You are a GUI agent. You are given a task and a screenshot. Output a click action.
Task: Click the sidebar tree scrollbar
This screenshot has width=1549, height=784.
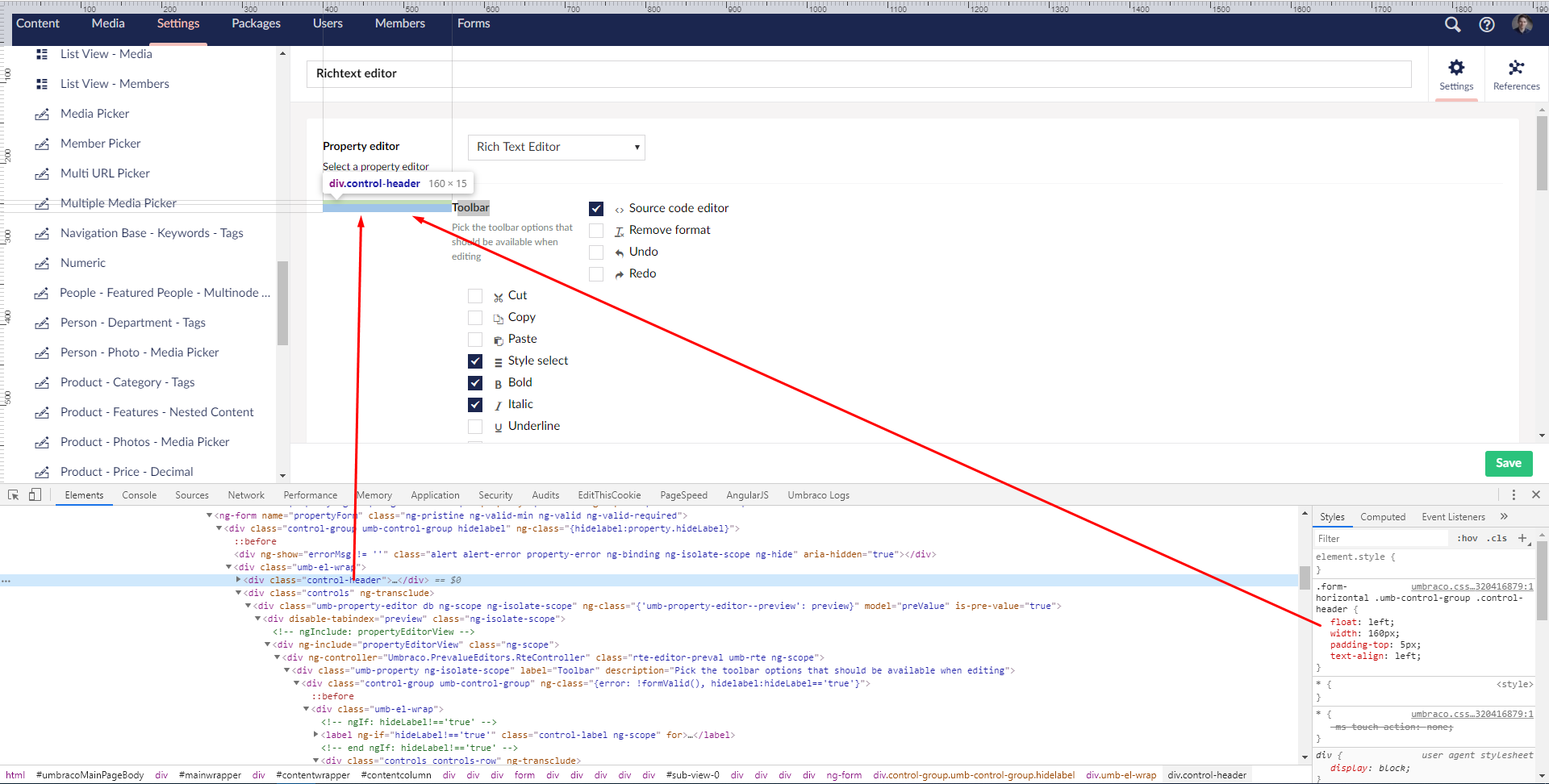[282, 302]
